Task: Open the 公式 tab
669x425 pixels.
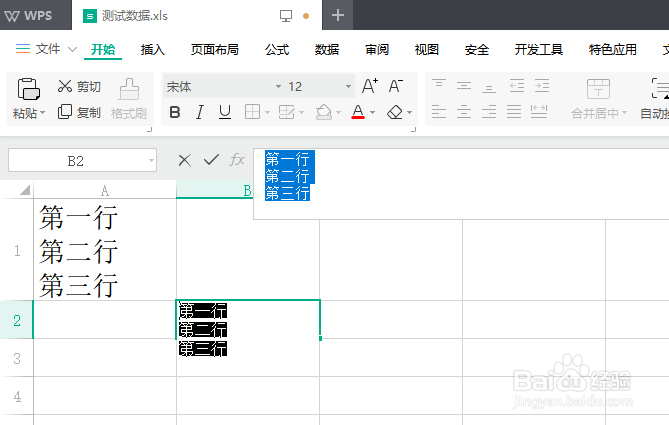Action: 277,49
